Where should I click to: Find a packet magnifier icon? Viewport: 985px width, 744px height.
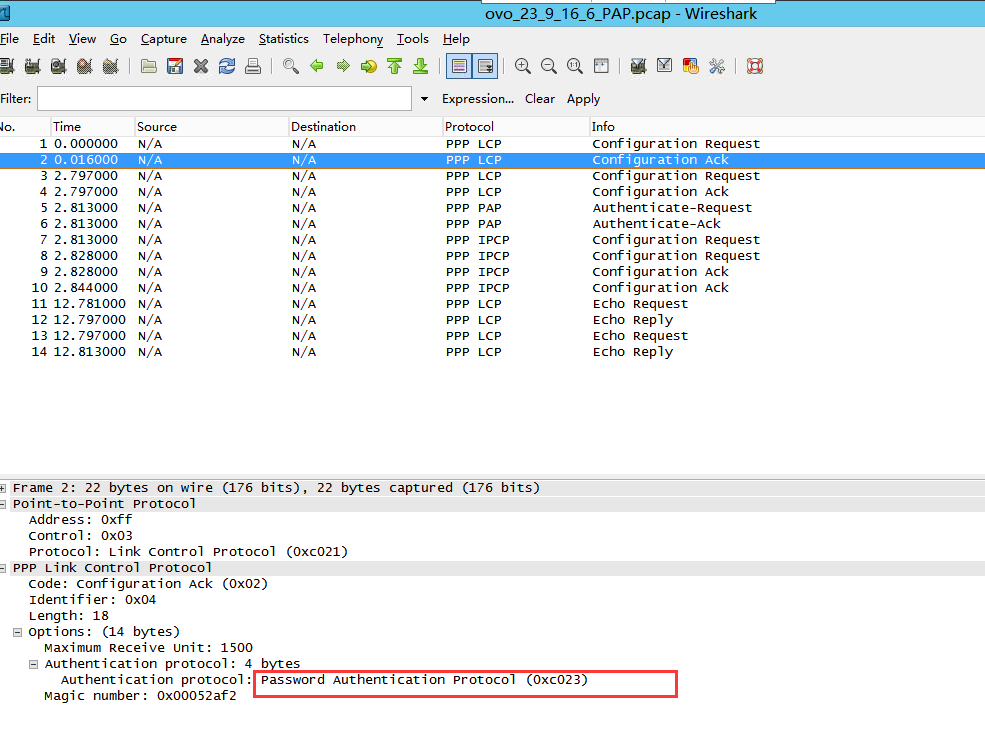290,66
